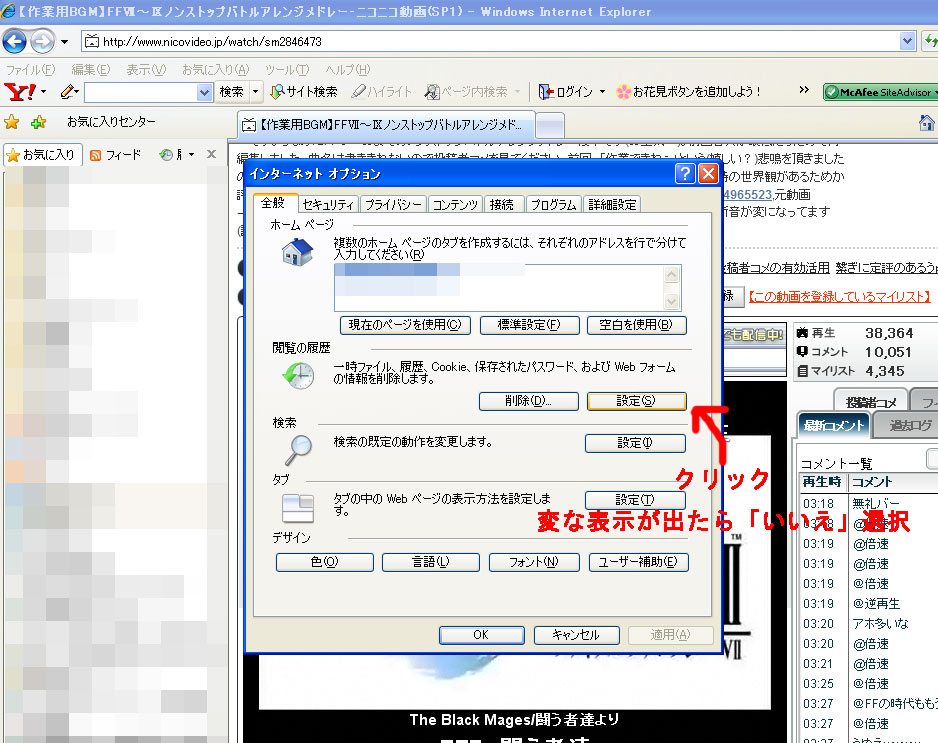Screen dimensions: 938x743
Task: Switch to the コンテンツ tab
Action: pyautogui.click(x=455, y=205)
